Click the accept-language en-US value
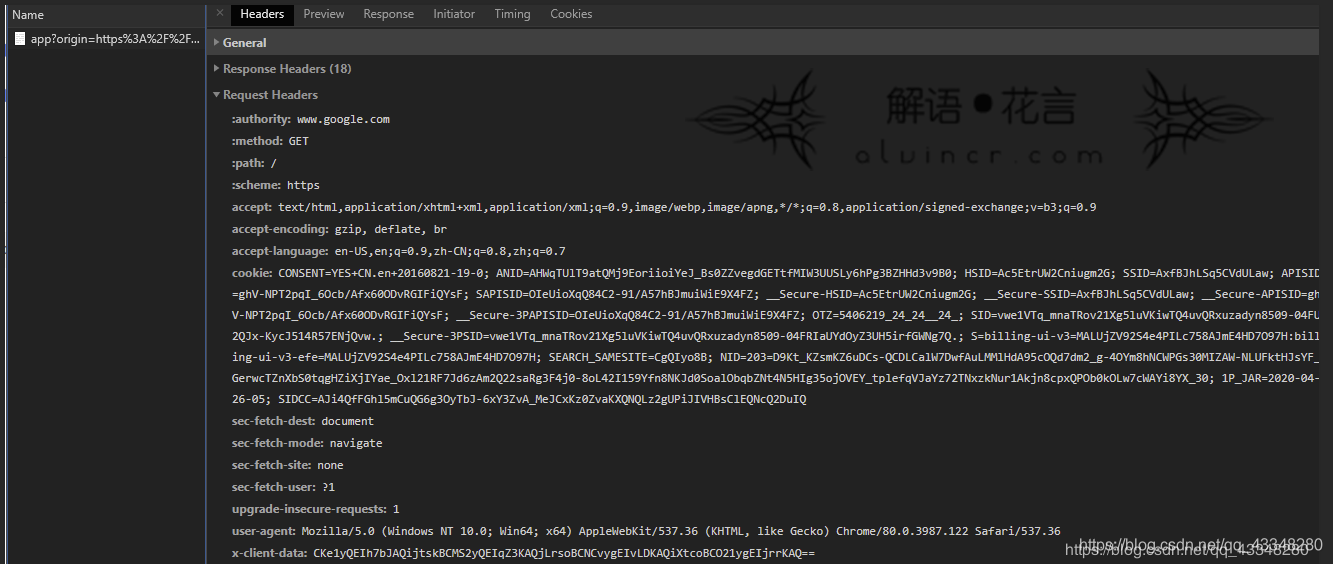1333x564 pixels. tap(449, 251)
